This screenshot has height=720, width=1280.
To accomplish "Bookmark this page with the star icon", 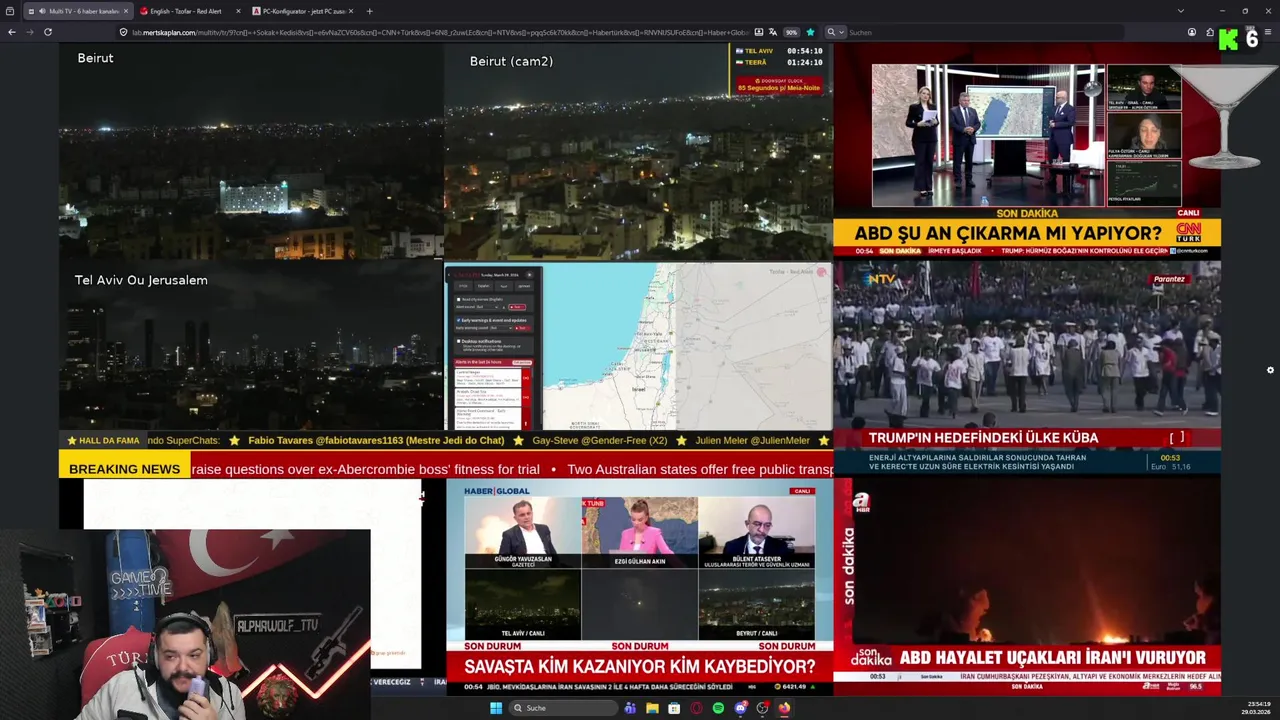I will pyautogui.click(x=810, y=32).
